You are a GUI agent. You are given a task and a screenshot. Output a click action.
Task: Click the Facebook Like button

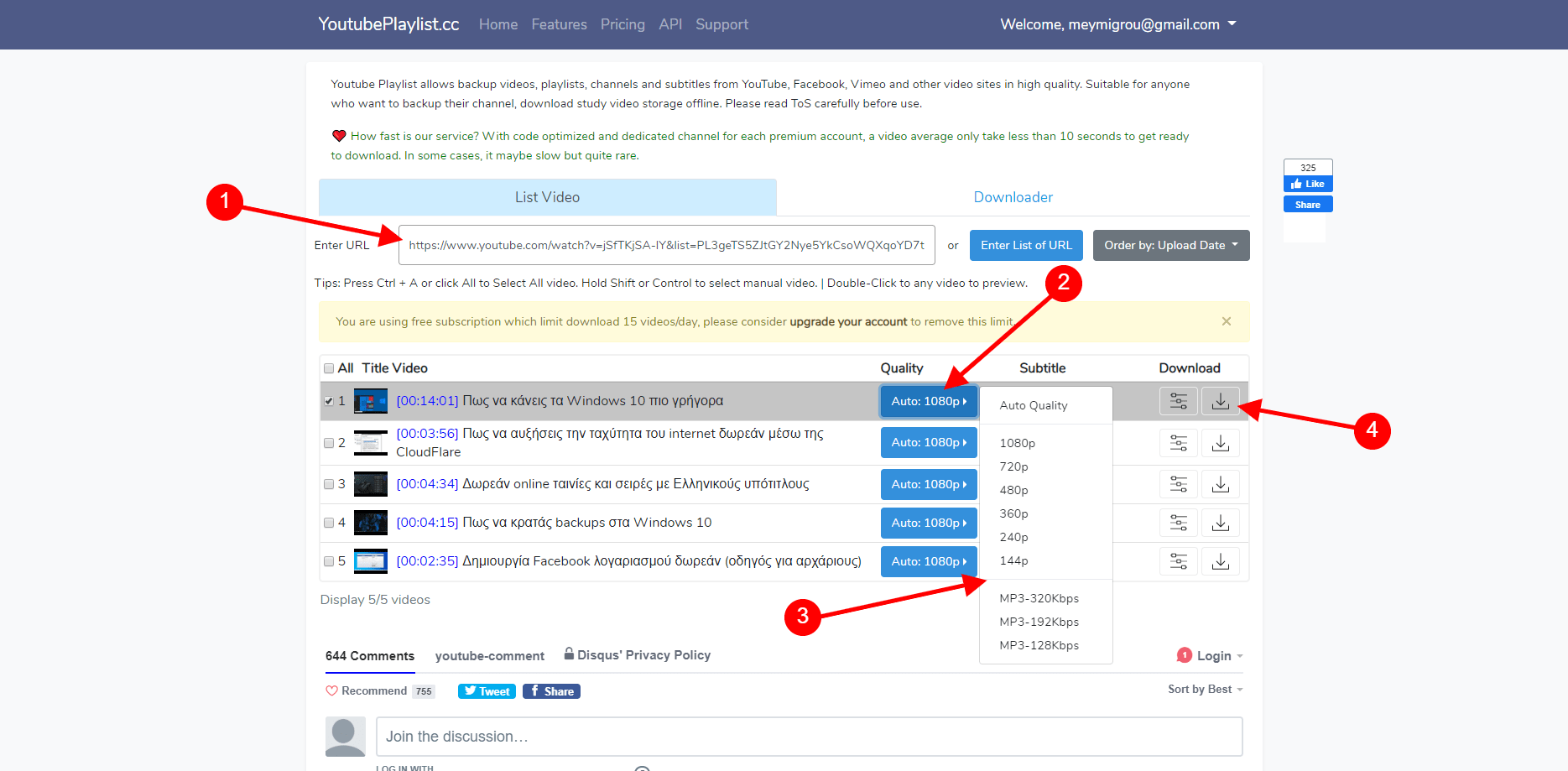pos(1307,185)
